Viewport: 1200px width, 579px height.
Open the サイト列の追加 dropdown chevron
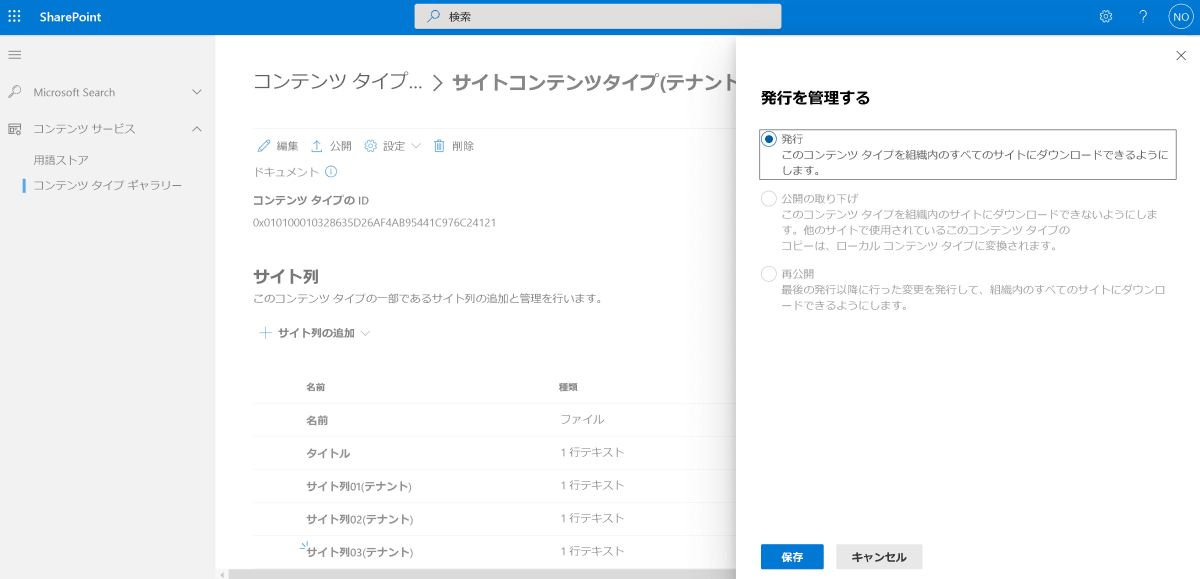[x=365, y=333]
